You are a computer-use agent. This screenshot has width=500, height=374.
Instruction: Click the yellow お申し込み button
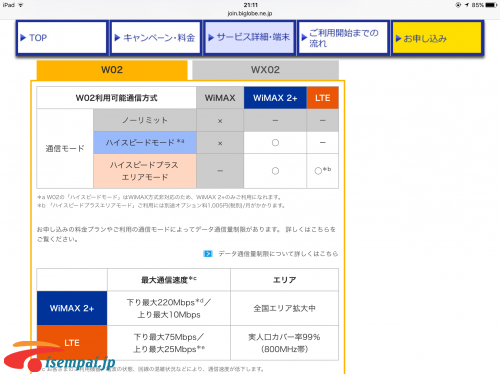pyautogui.click(x=437, y=38)
